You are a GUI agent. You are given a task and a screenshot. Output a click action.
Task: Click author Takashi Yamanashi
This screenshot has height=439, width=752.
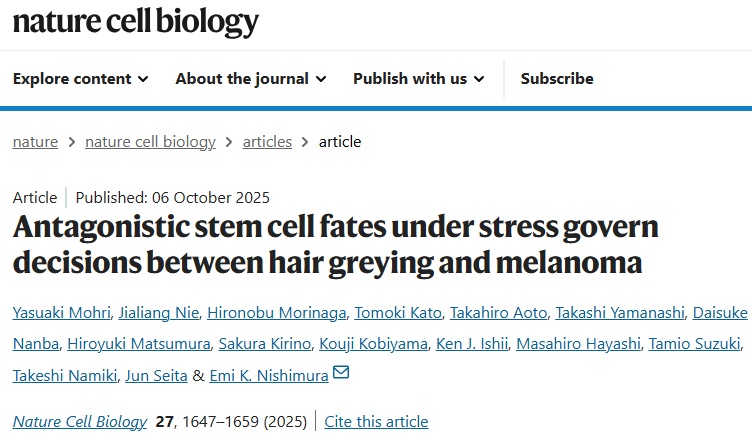click(618, 313)
